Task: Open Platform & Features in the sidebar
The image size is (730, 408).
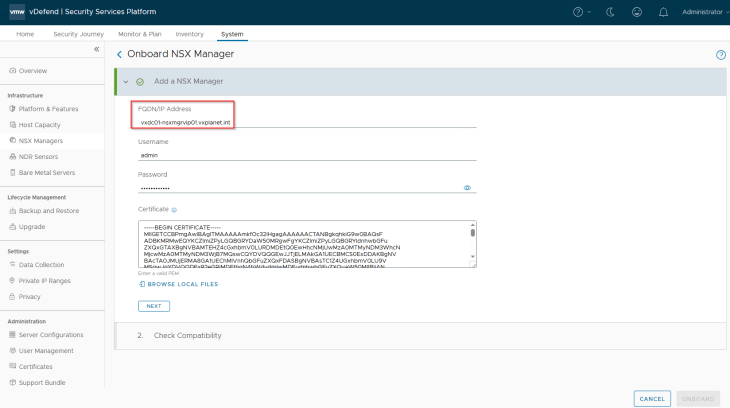Action: pyautogui.click(x=48, y=108)
